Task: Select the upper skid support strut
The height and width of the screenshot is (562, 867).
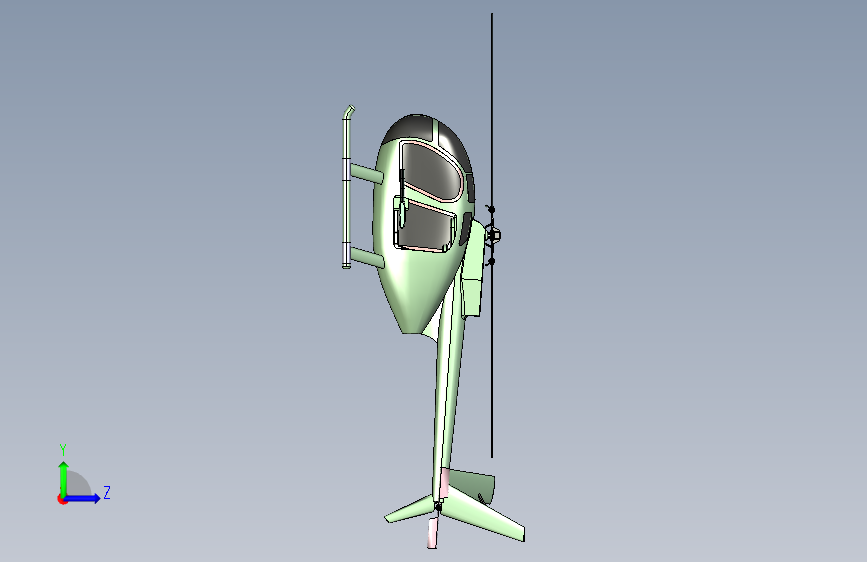Action: (x=367, y=174)
